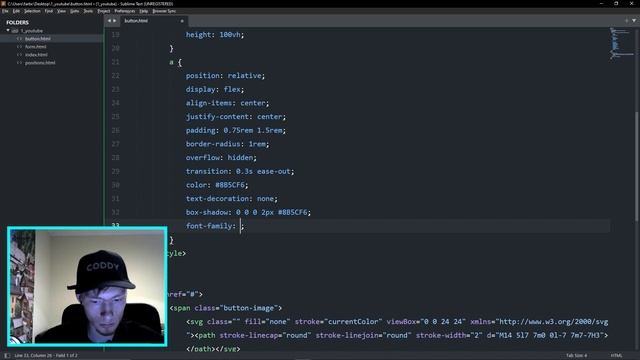
Task: Click the svg tag's viewBox attribute
Action: [426, 322]
